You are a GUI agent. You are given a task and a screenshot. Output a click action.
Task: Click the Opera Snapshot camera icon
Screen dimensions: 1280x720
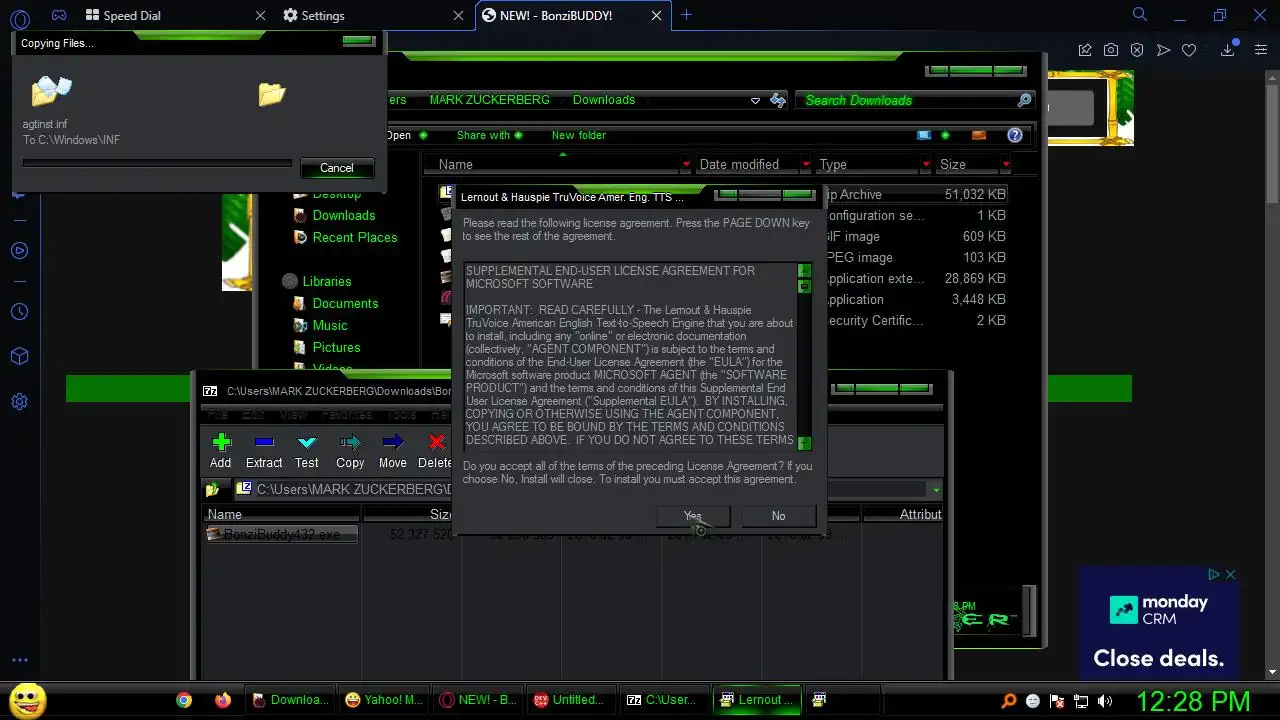(x=1111, y=50)
